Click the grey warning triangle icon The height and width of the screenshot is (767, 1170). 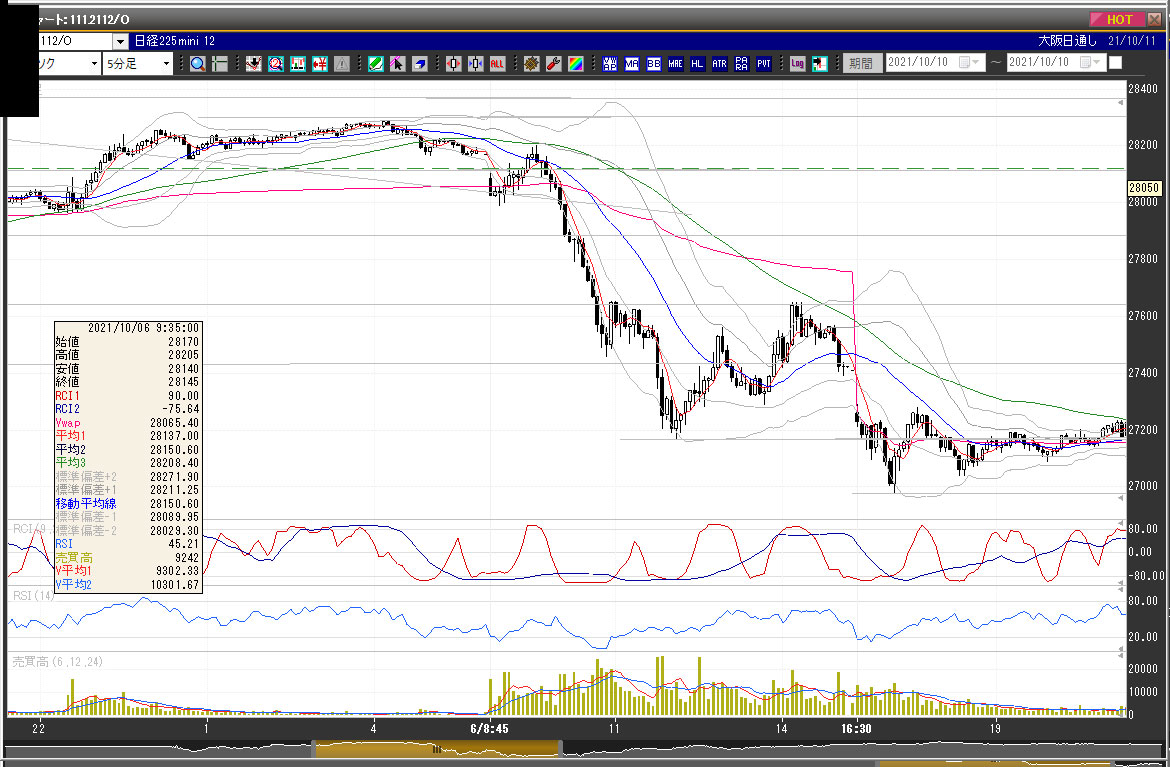pyautogui.click(x=342, y=64)
